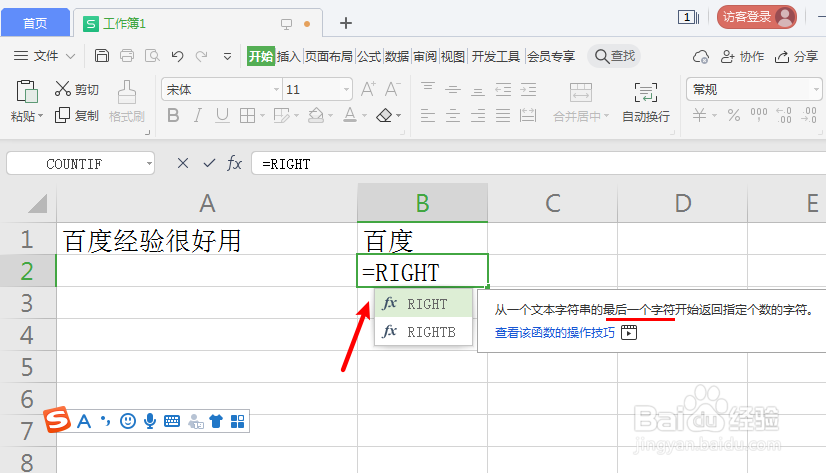Click the cloud sync icon

tap(701, 56)
